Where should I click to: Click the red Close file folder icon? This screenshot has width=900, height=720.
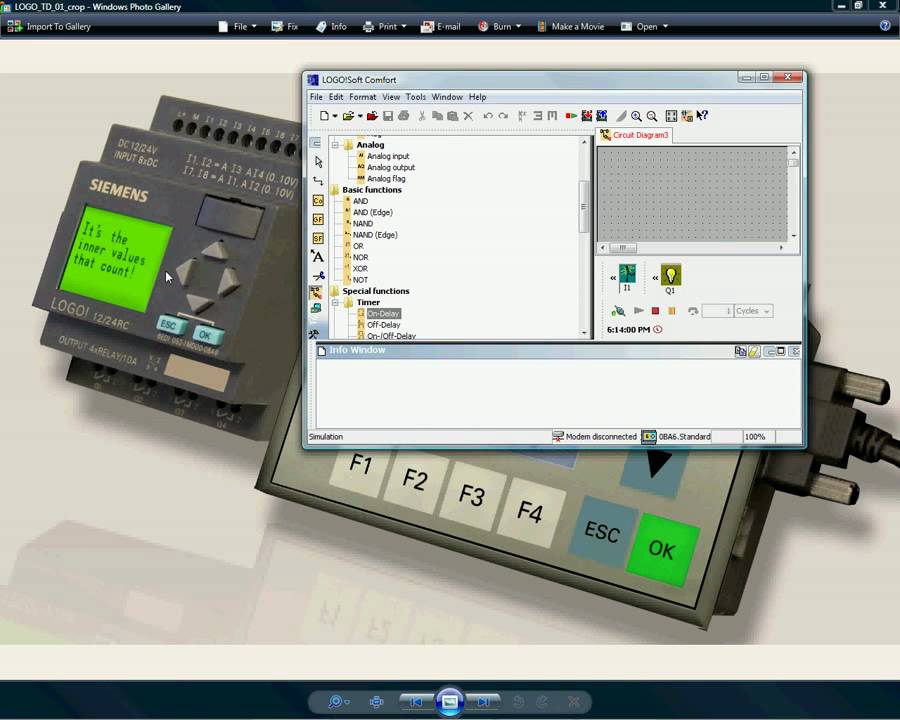pos(372,116)
